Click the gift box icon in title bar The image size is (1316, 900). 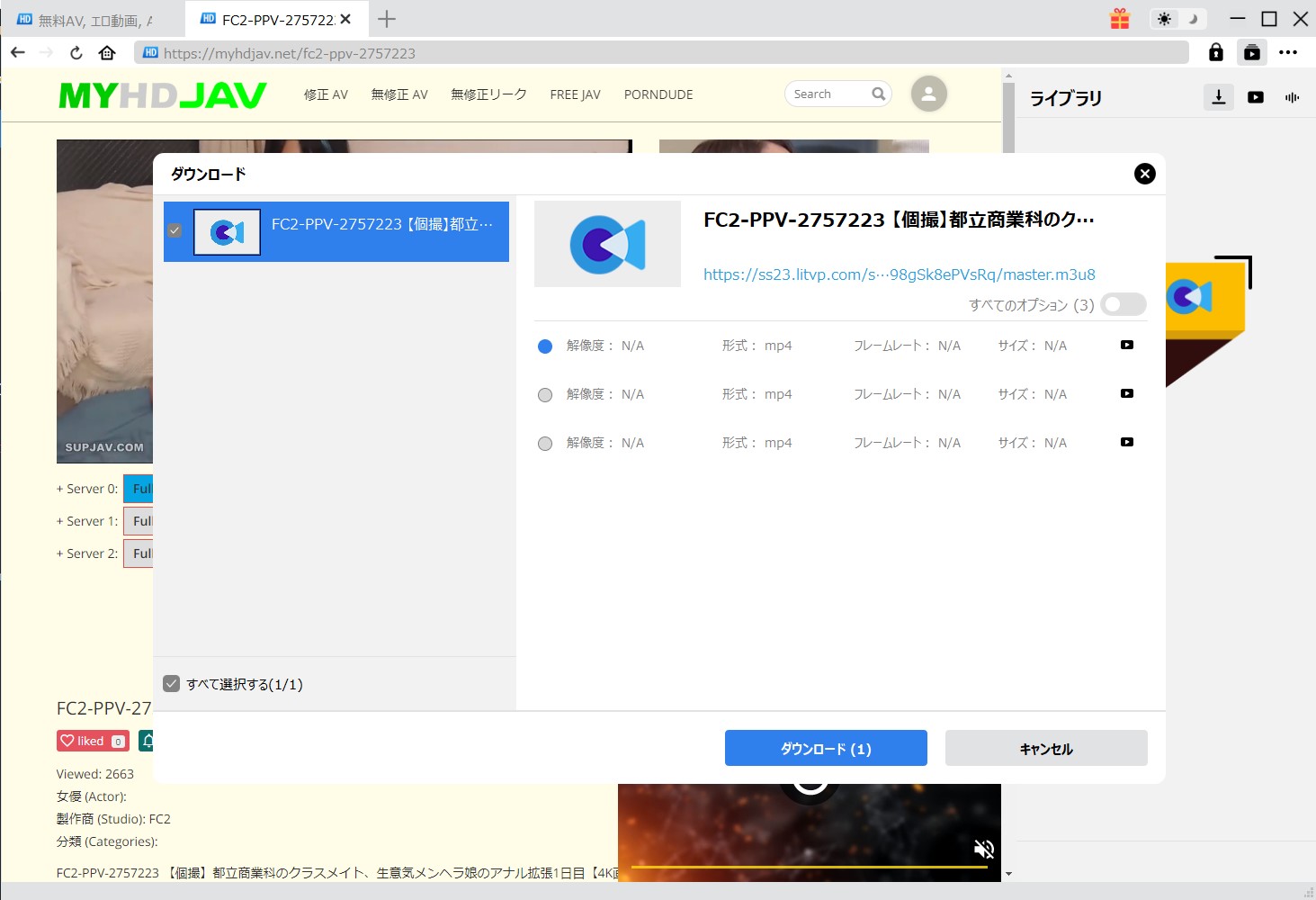[x=1120, y=19]
